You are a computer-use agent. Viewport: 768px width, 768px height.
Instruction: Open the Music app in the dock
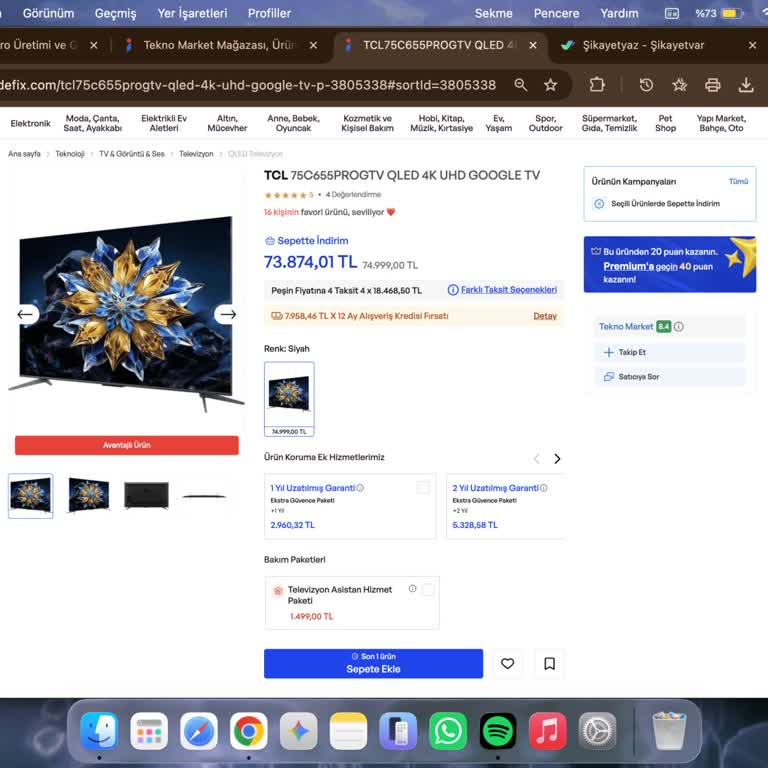point(548,731)
